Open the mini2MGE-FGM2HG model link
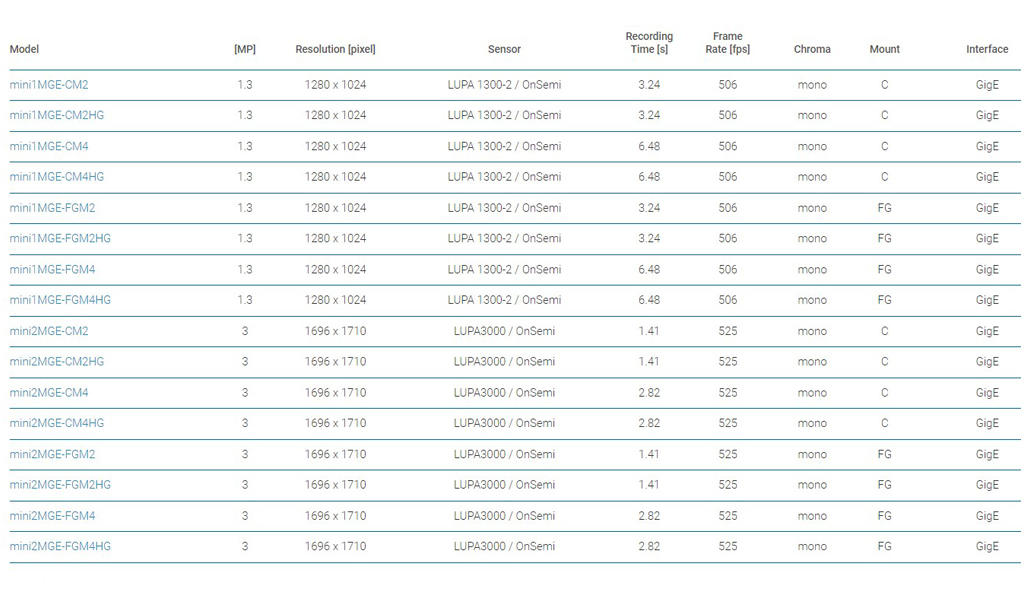Viewport: 1024px width, 600px height. [x=60, y=485]
